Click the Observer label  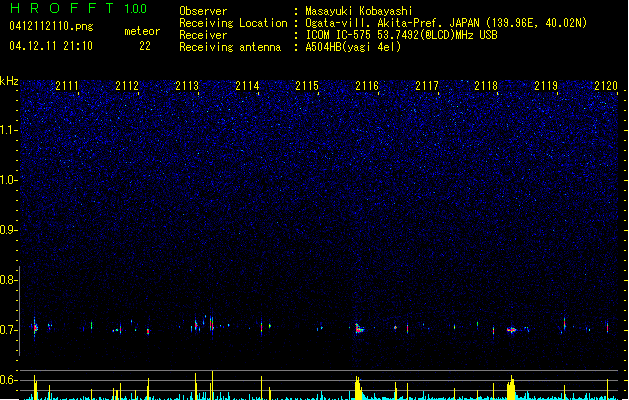pyautogui.click(x=203, y=11)
